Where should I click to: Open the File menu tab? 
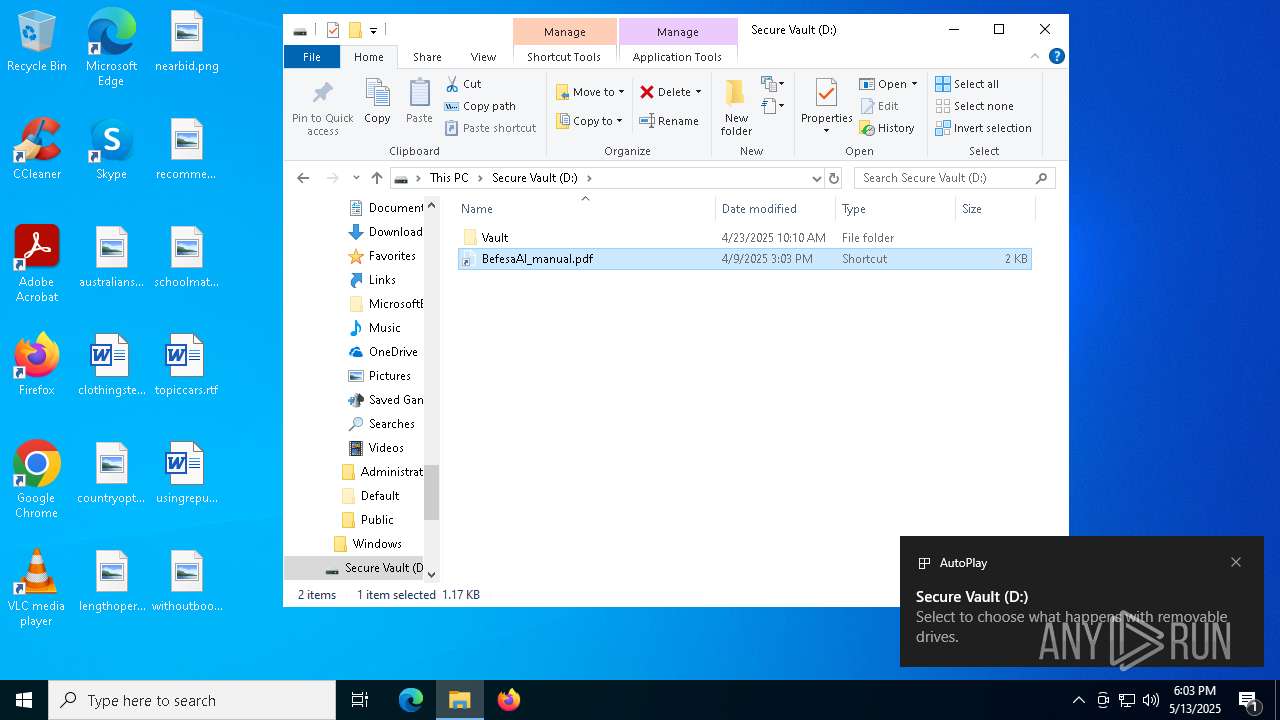click(312, 57)
